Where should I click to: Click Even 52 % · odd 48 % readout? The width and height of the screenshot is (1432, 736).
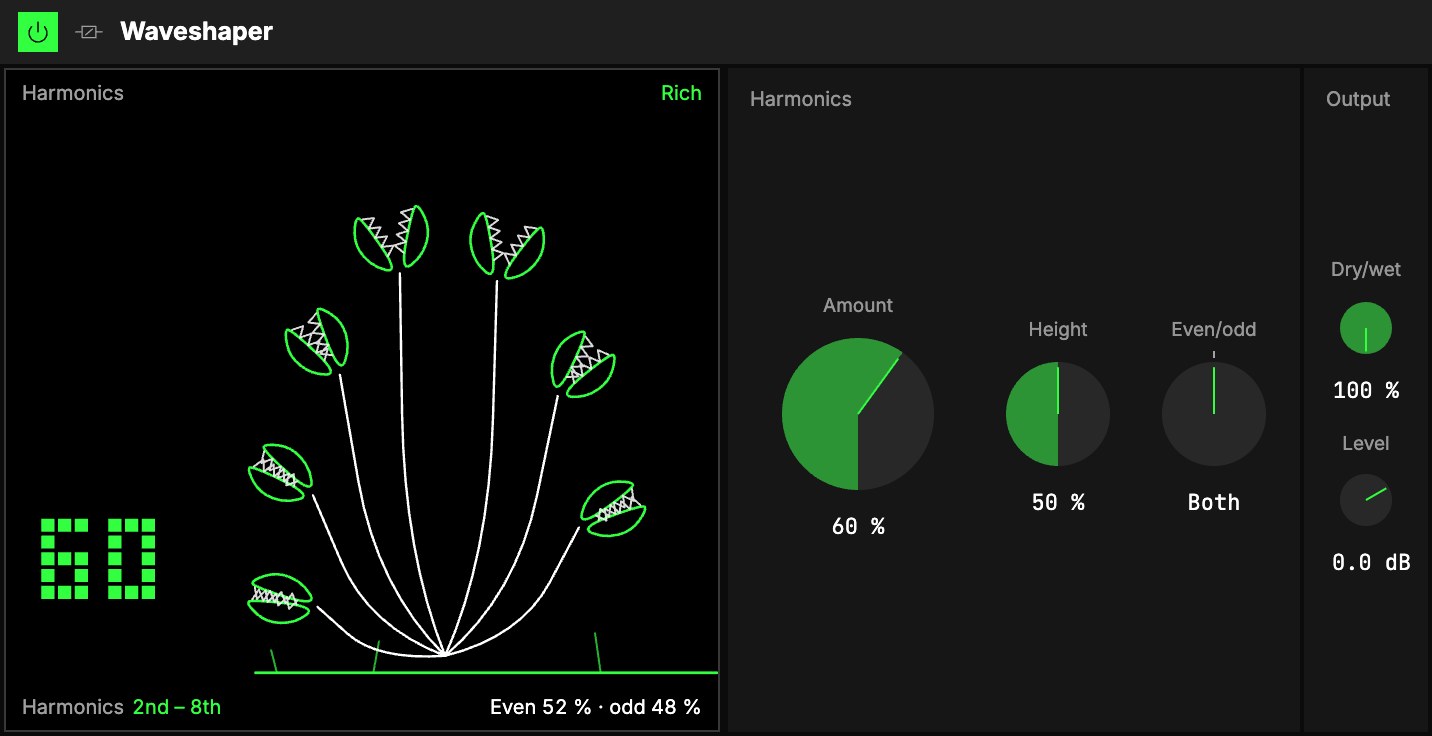pos(595,707)
